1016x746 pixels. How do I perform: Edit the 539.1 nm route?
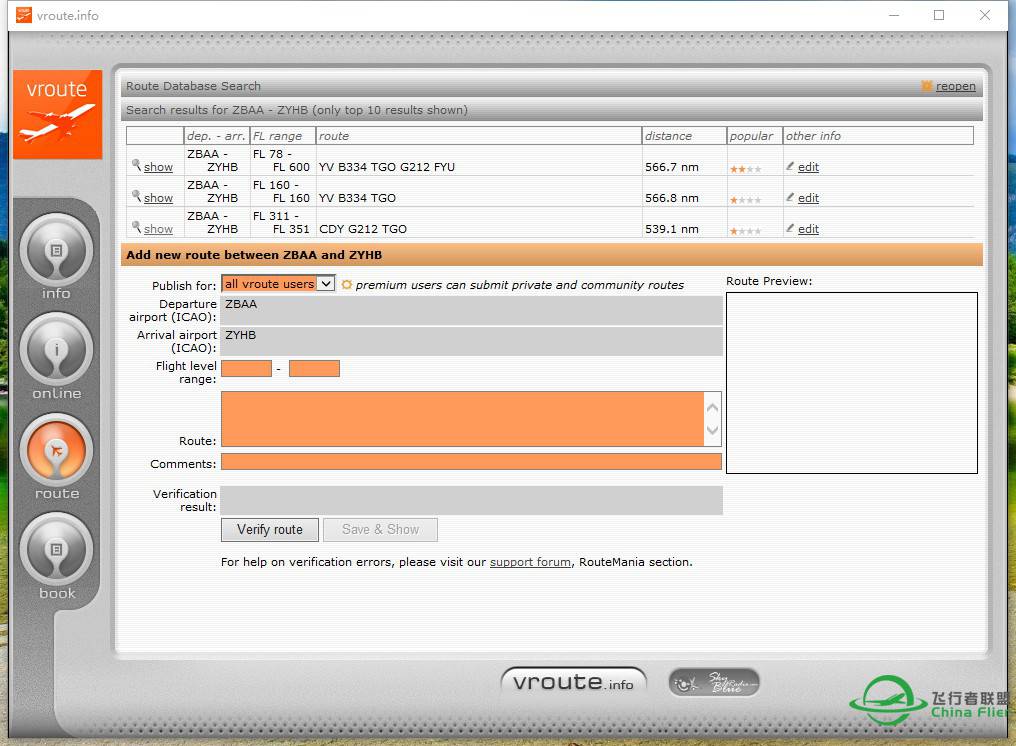pos(808,229)
